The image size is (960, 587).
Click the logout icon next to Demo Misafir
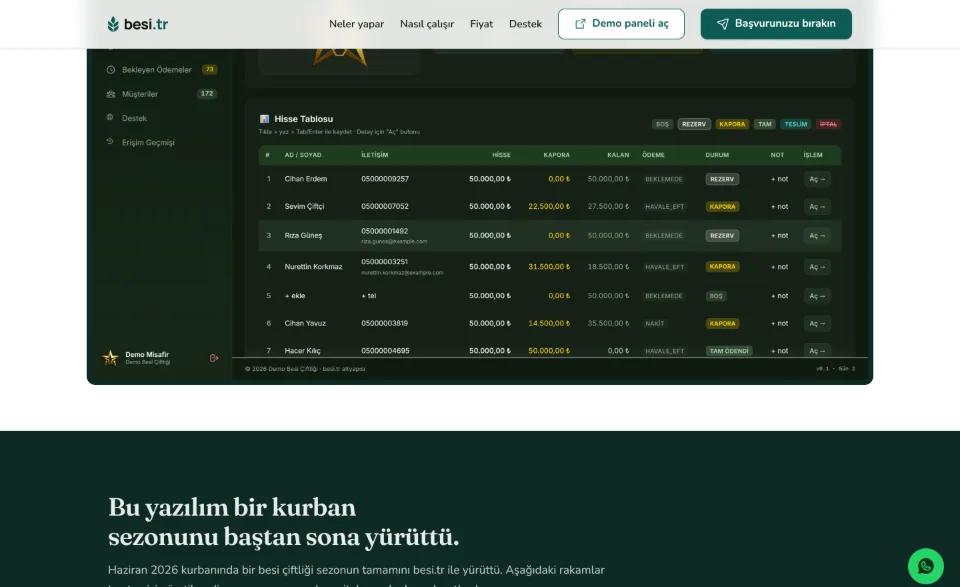point(214,358)
